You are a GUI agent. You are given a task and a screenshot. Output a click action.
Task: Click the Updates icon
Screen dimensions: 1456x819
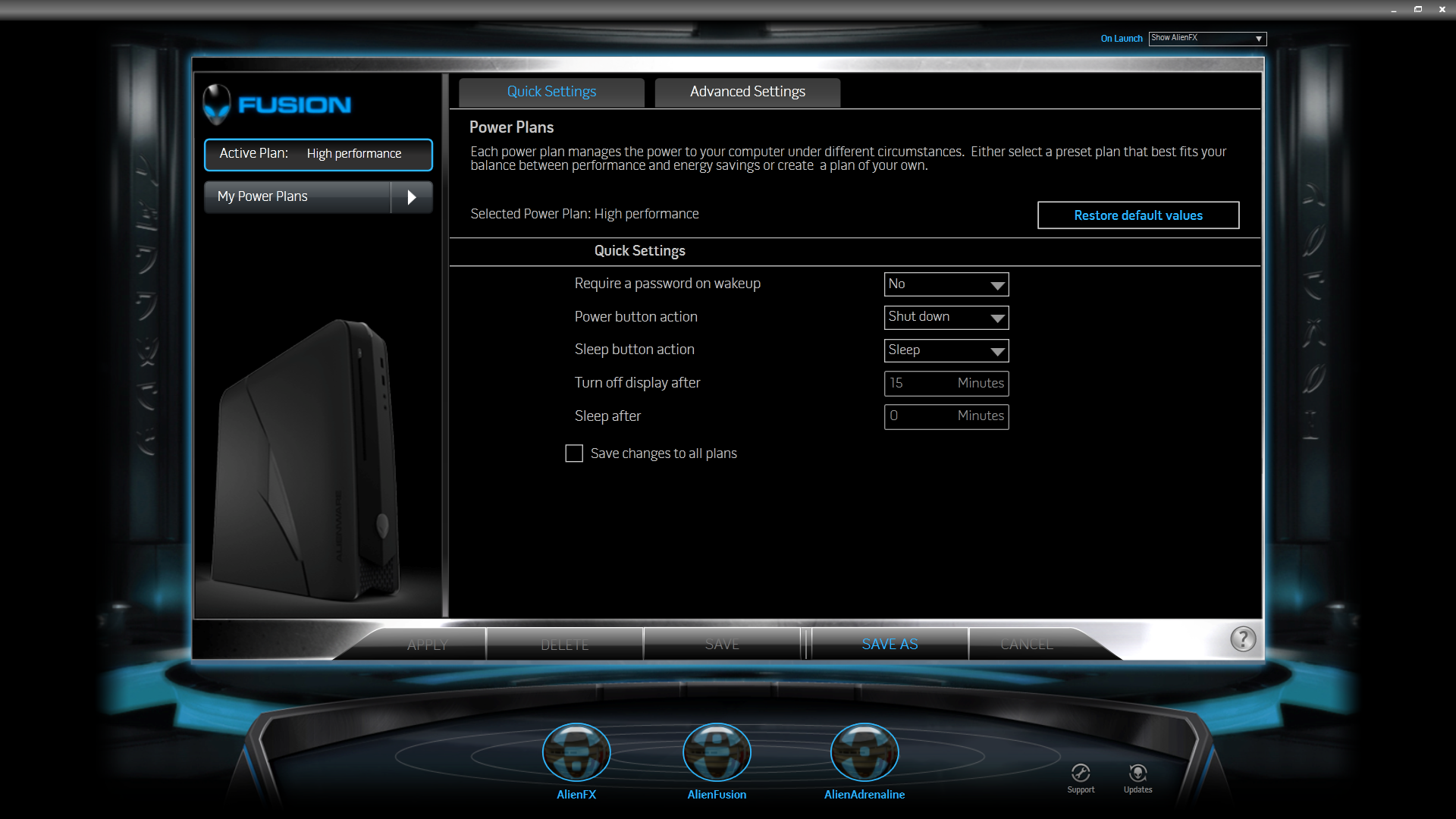tap(1137, 773)
